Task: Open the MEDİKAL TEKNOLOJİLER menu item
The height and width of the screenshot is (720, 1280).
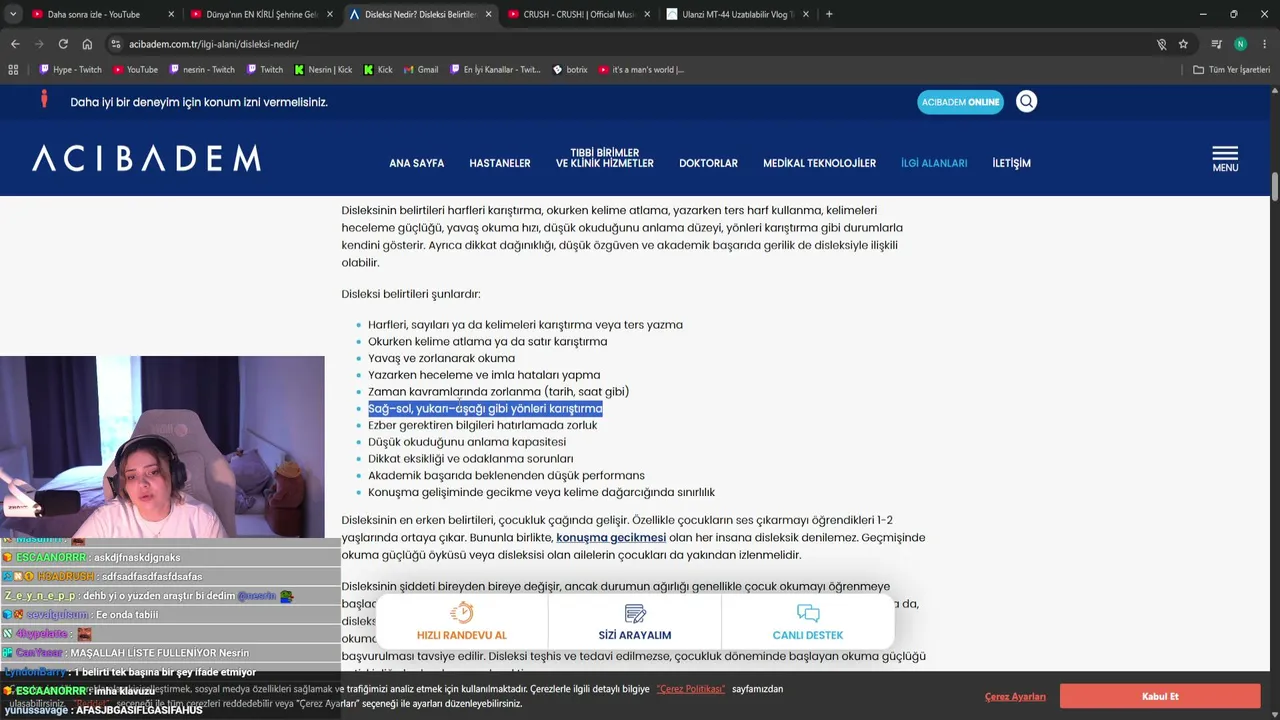Action: (819, 163)
